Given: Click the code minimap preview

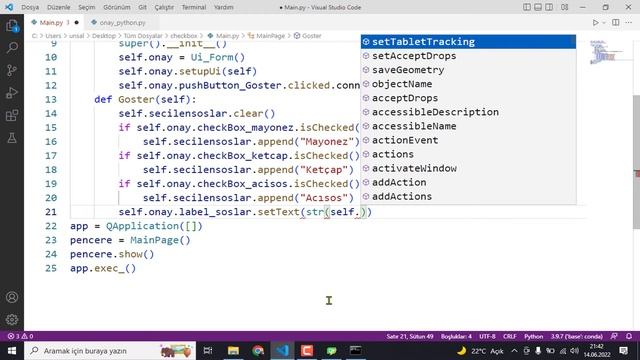Looking at the screenshot, I should [606, 52].
